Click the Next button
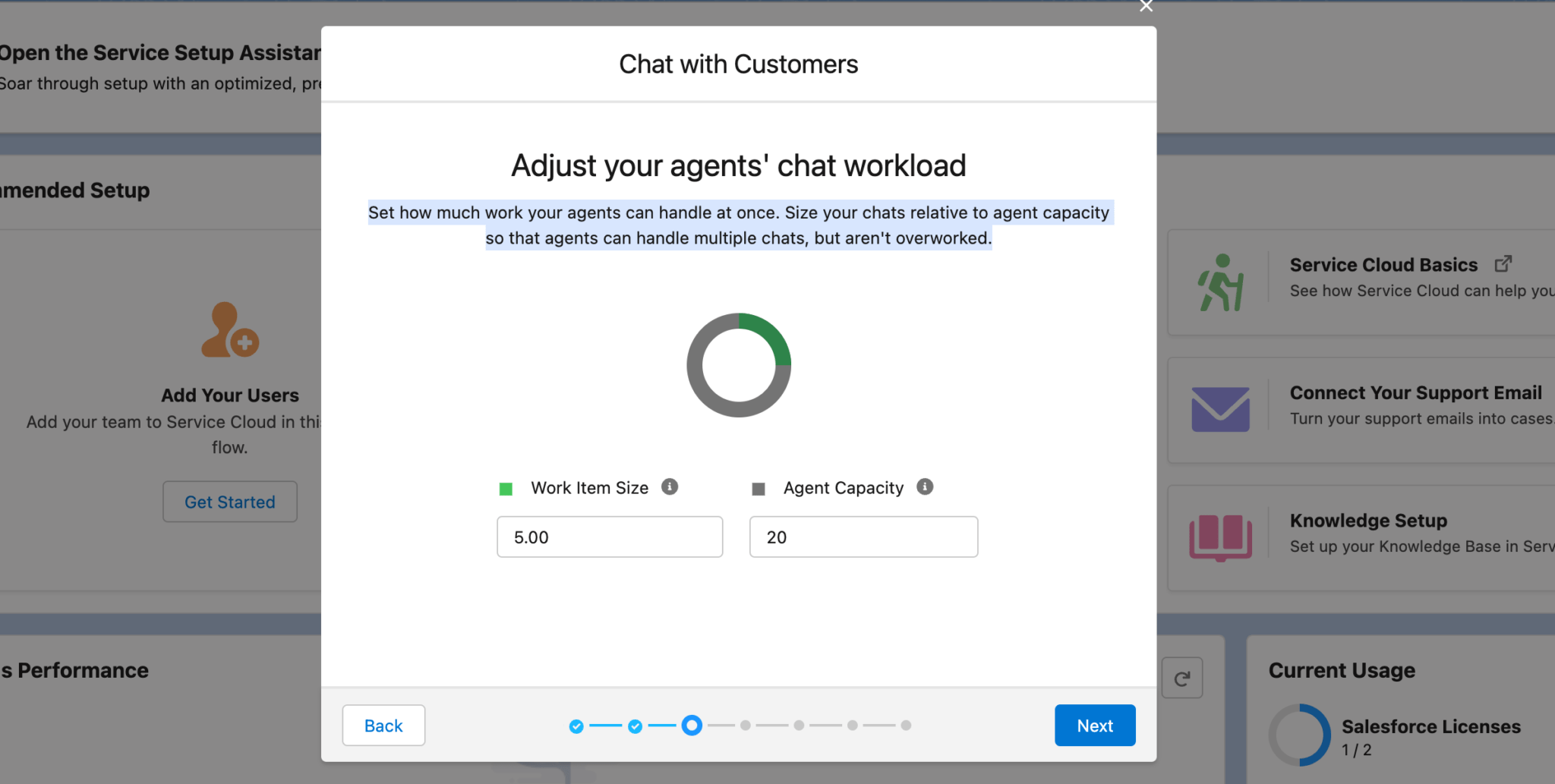The height and width of the screenshot is (784, 1555). pyautogui.click(x=1094, y=725)
